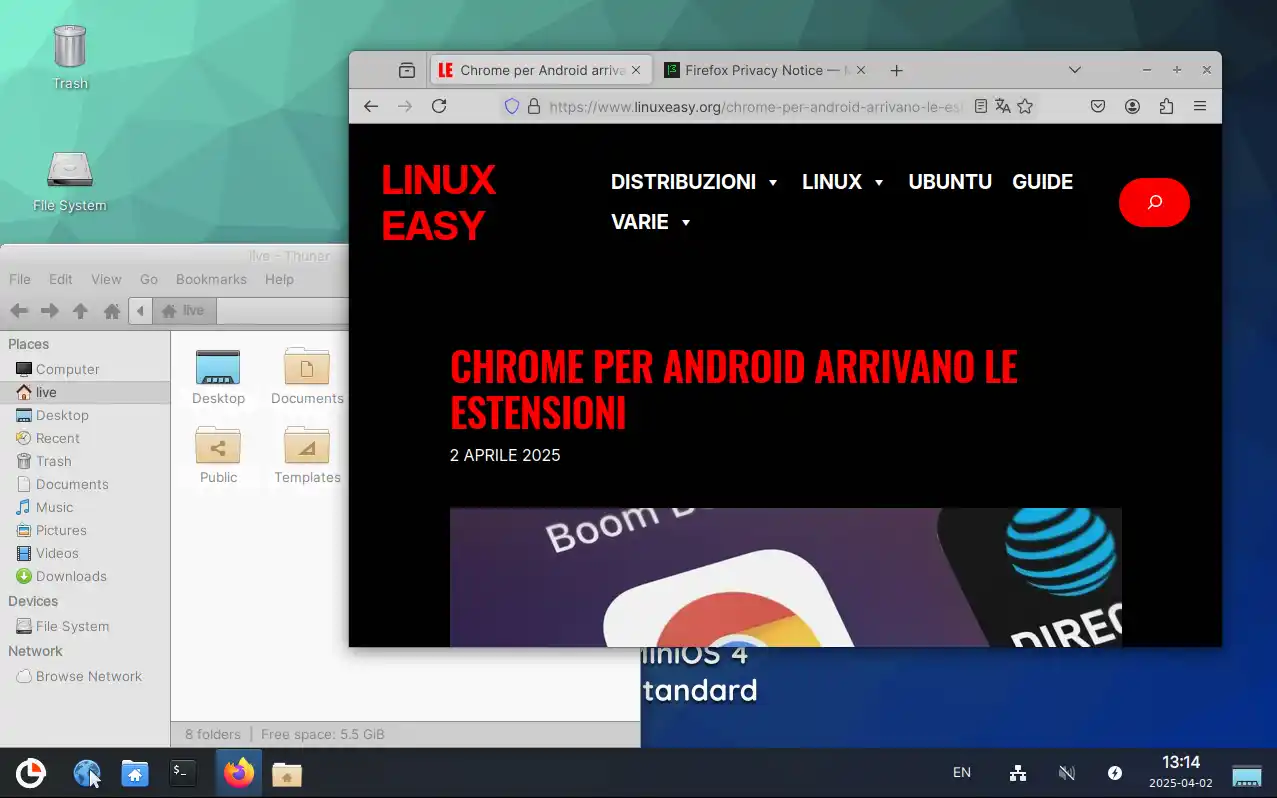
Task: Open Thunar Go menu
Action: pyautogui.click(x=149, y=279)
